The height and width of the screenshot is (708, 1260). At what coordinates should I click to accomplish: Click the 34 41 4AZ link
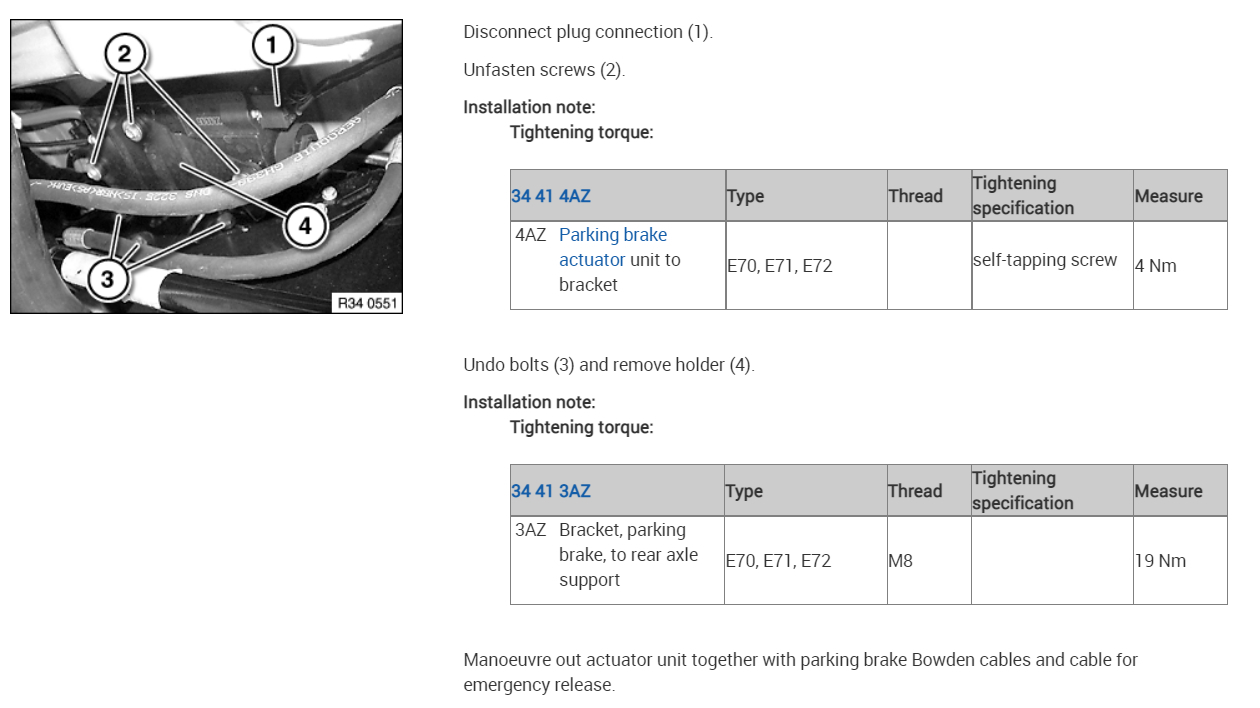(x=551, y=196)
